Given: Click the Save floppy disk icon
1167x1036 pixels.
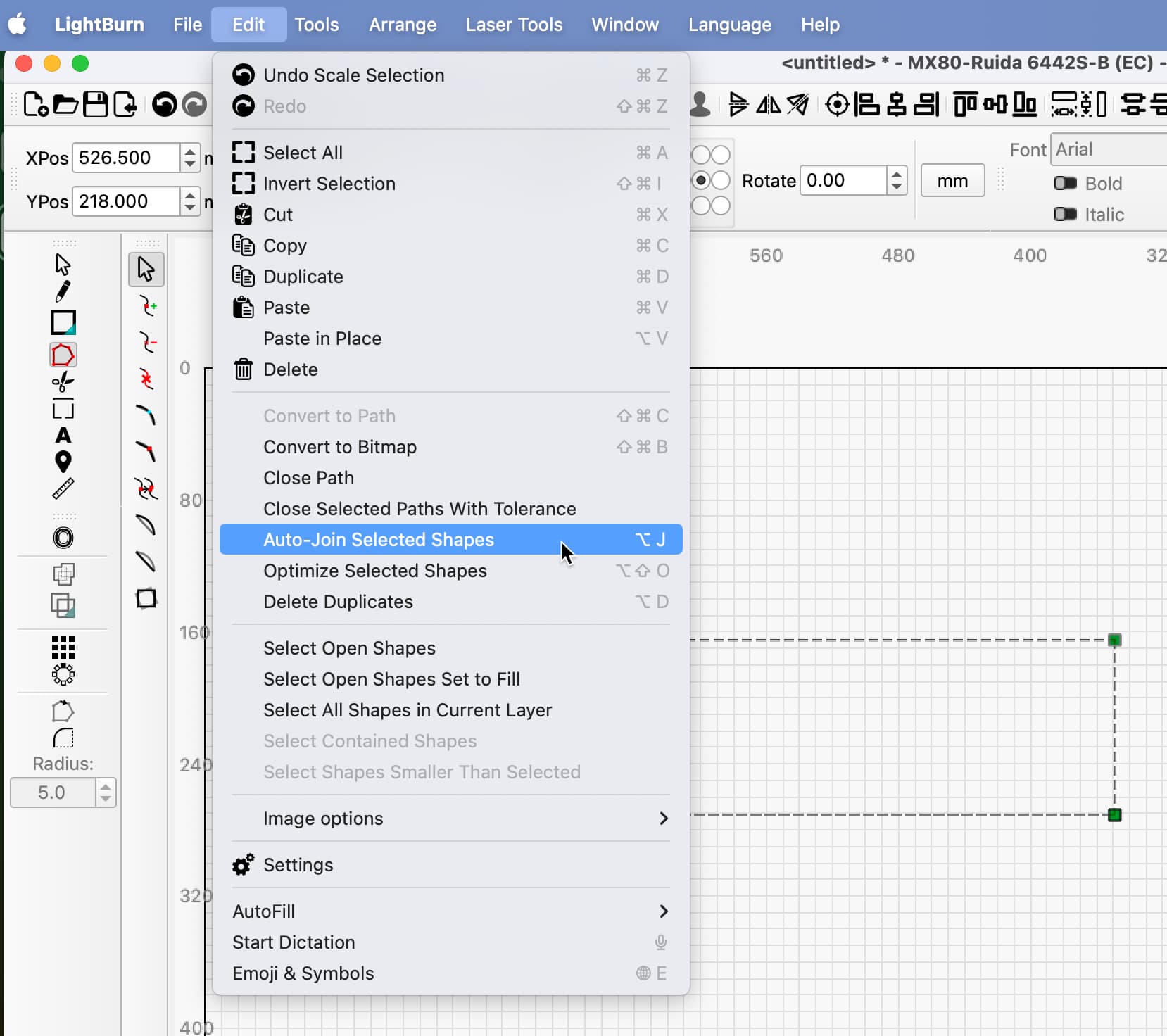Looking at the screenshot, I should [x=95, y=105].
